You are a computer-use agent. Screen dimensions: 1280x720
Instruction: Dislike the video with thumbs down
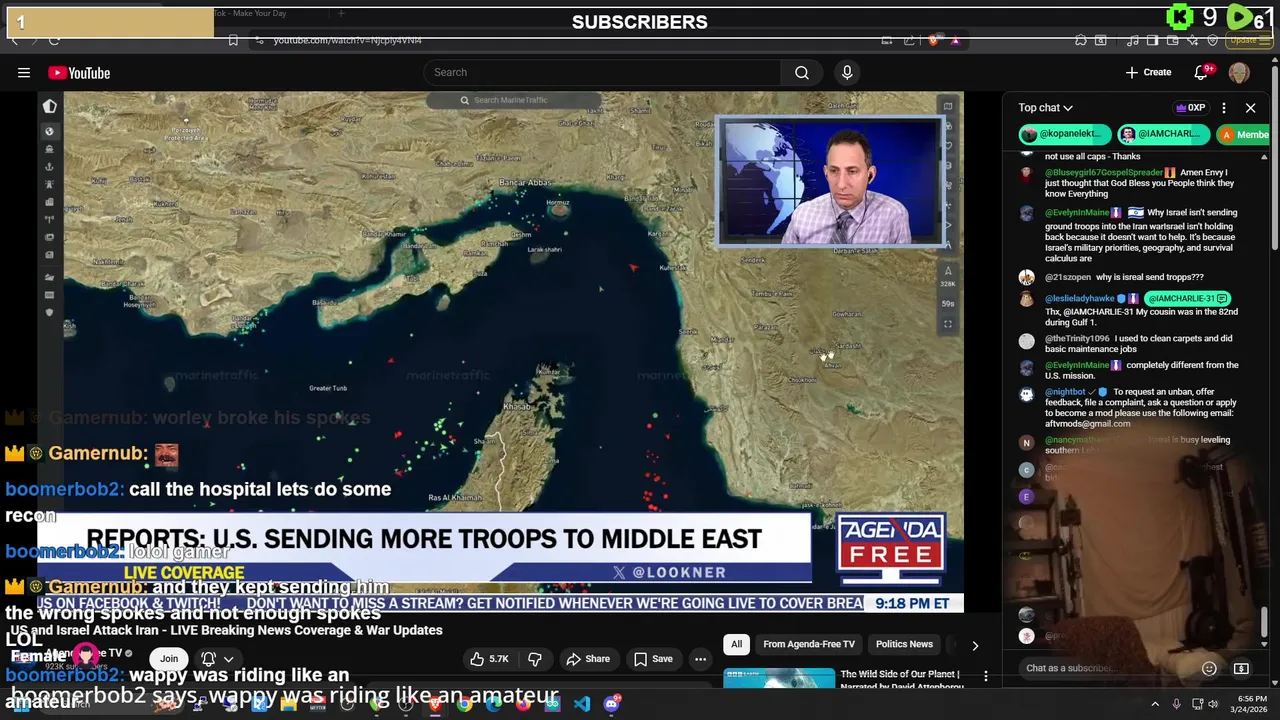point(535,659)
